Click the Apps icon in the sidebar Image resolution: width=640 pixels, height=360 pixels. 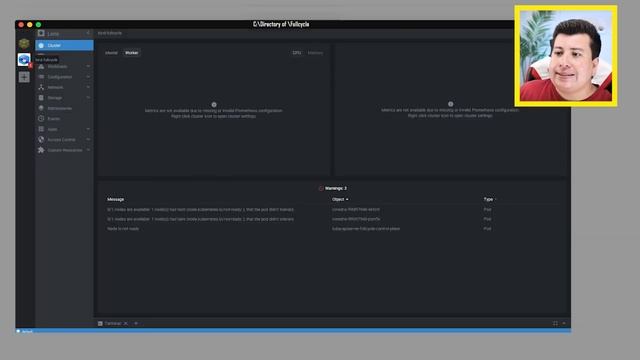41,129
